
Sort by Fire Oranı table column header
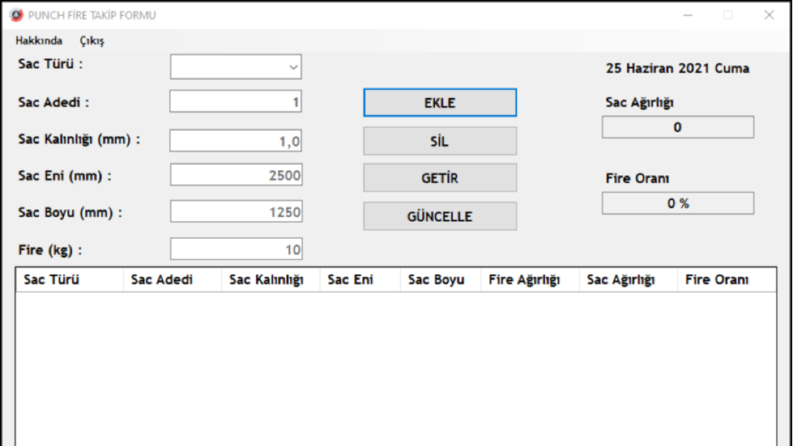[727, 280]
